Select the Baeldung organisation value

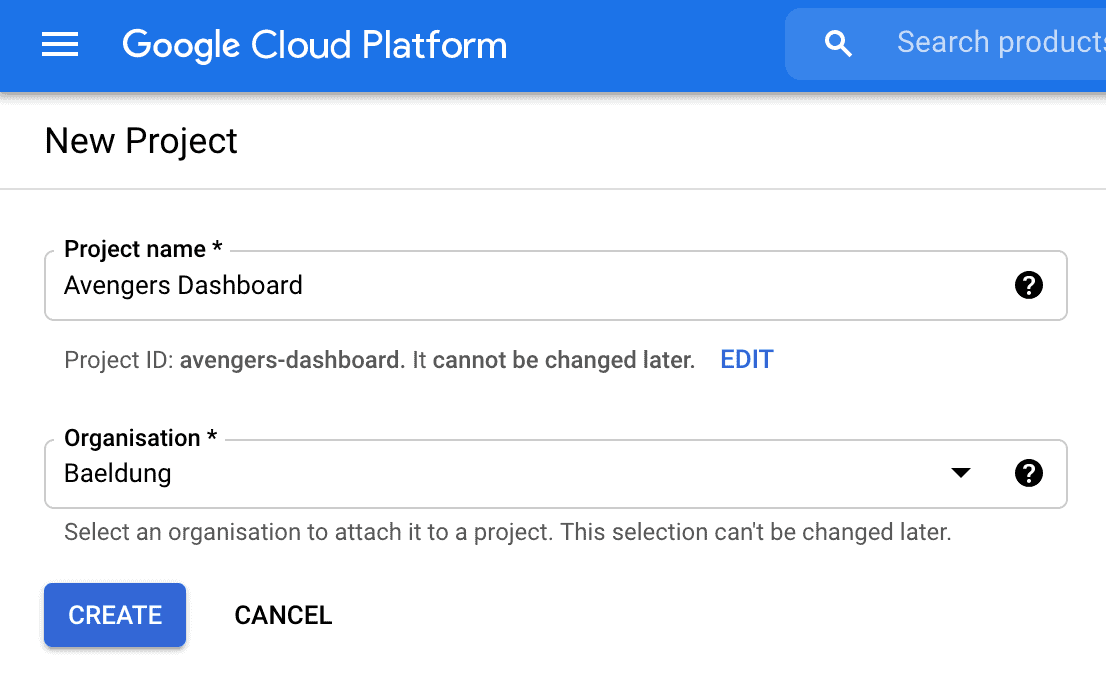(x=118, y=473)
